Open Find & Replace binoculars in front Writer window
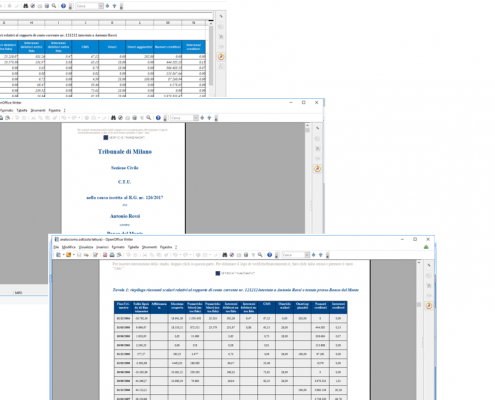 [225, 255]
